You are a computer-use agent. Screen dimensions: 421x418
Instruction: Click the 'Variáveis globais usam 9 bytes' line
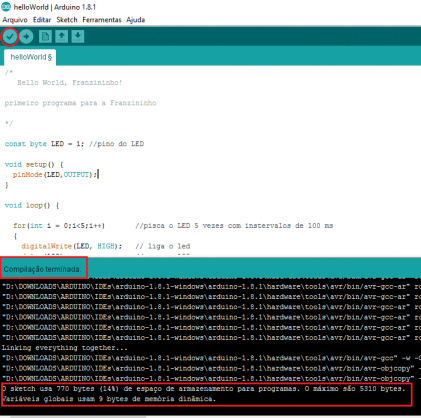(109, 399)
